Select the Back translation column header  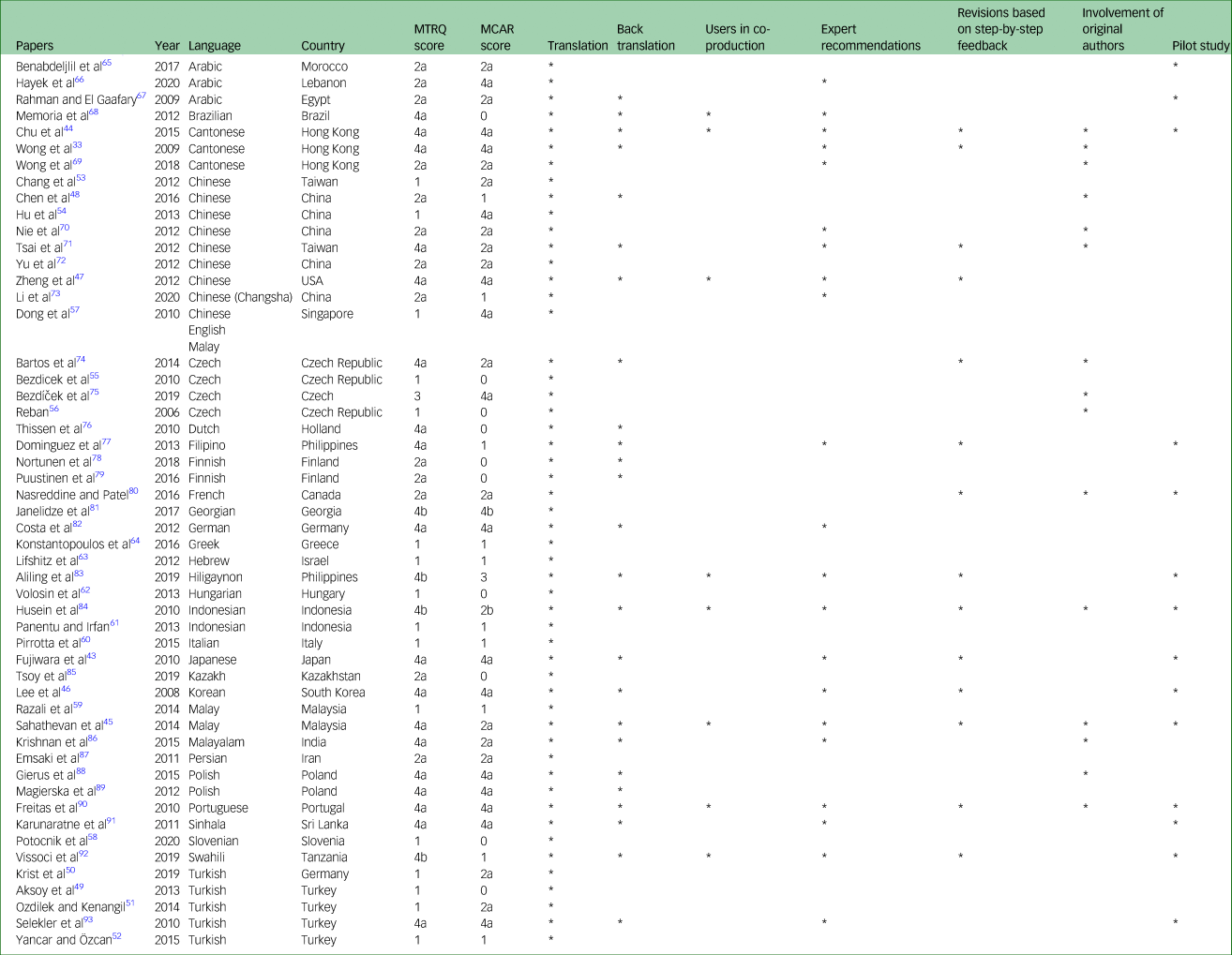[645, 37]
